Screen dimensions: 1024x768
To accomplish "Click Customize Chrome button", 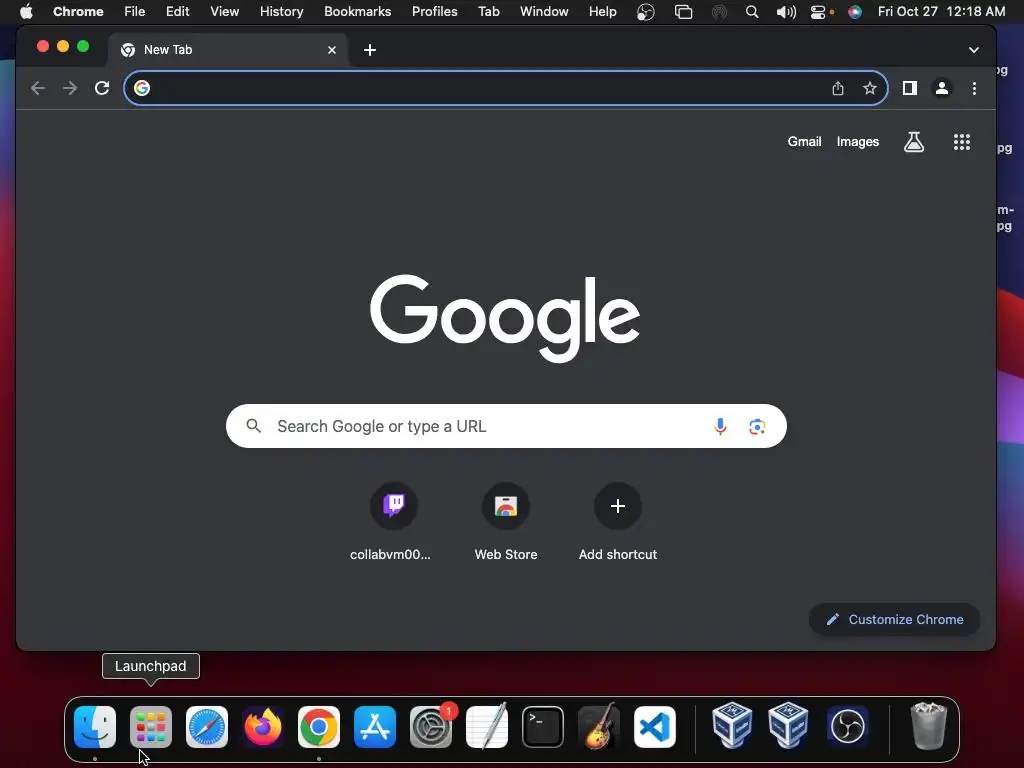I will point(894,619).
